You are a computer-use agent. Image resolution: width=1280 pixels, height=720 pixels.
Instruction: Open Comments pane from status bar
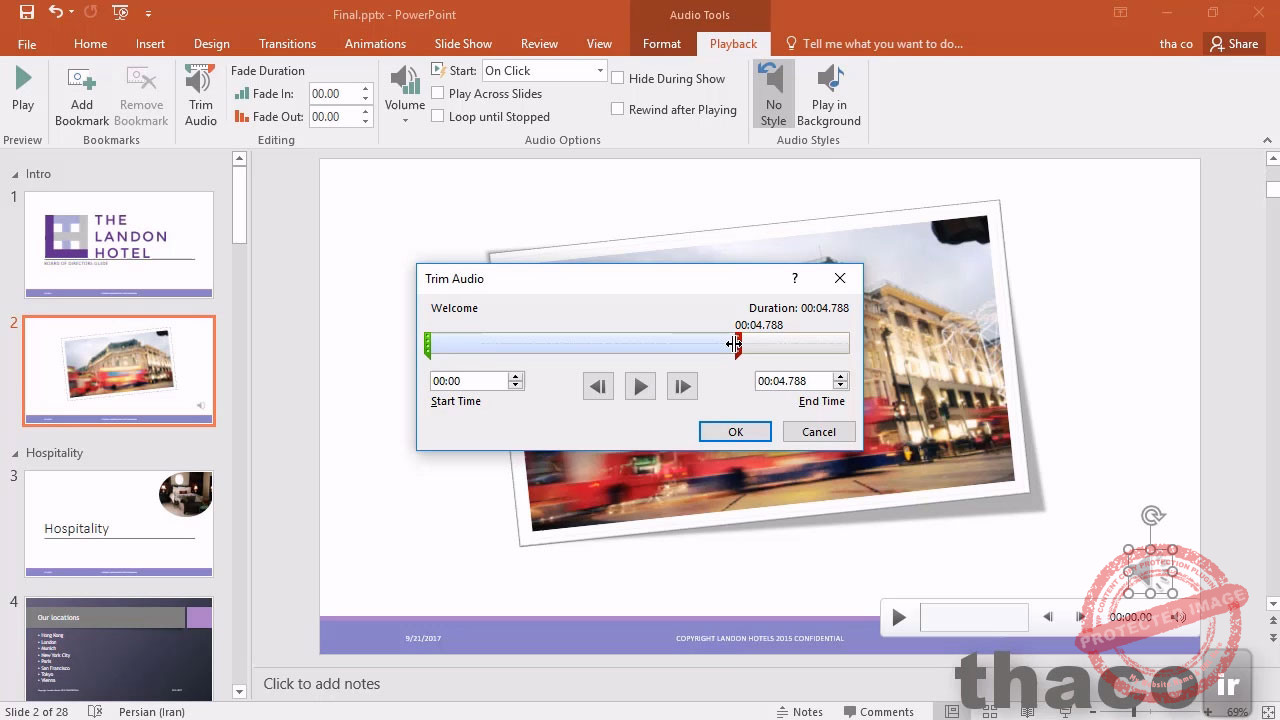point(878,711)
